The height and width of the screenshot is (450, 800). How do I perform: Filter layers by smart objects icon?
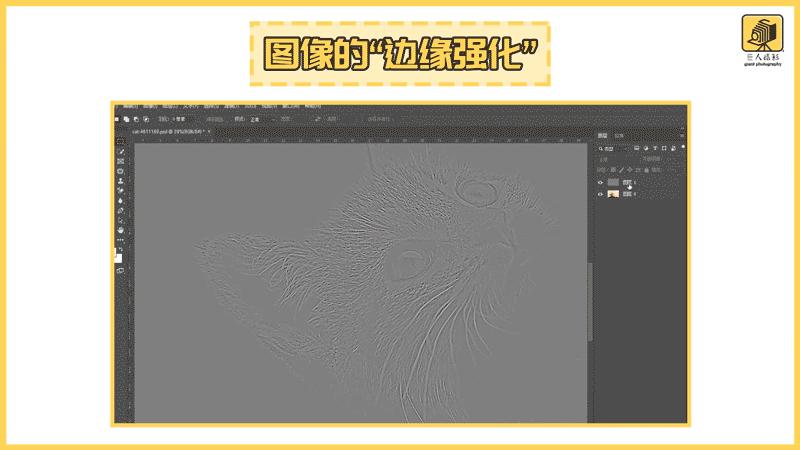[x=673, y=148]
